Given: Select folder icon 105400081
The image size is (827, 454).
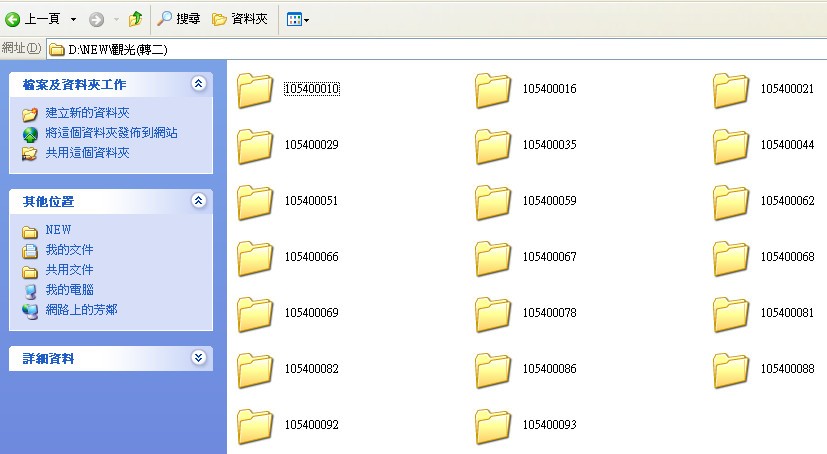Looking at the screenshot, I should (x=730, y=315).
